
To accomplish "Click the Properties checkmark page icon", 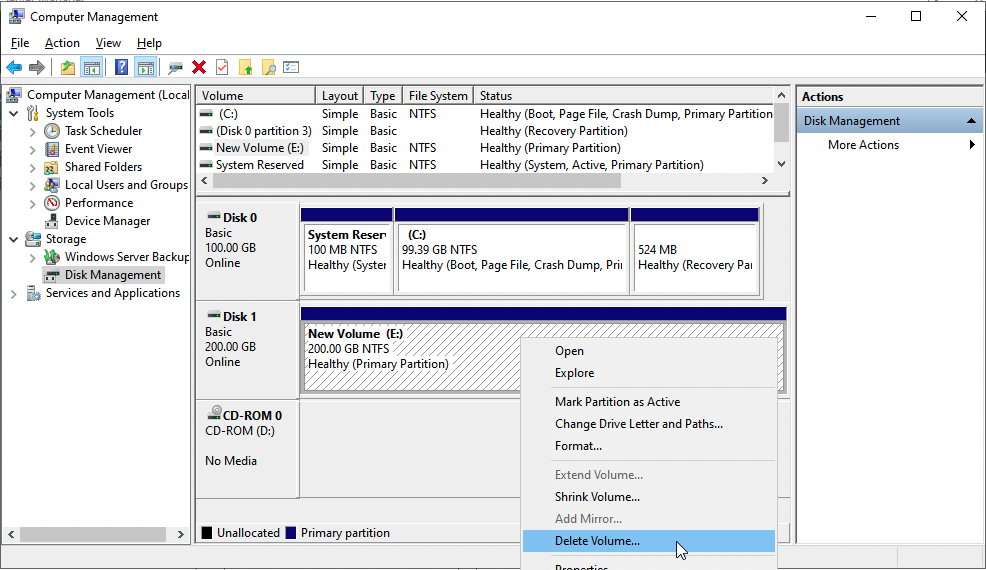I will pyautogui.click(x=222, y=67).
